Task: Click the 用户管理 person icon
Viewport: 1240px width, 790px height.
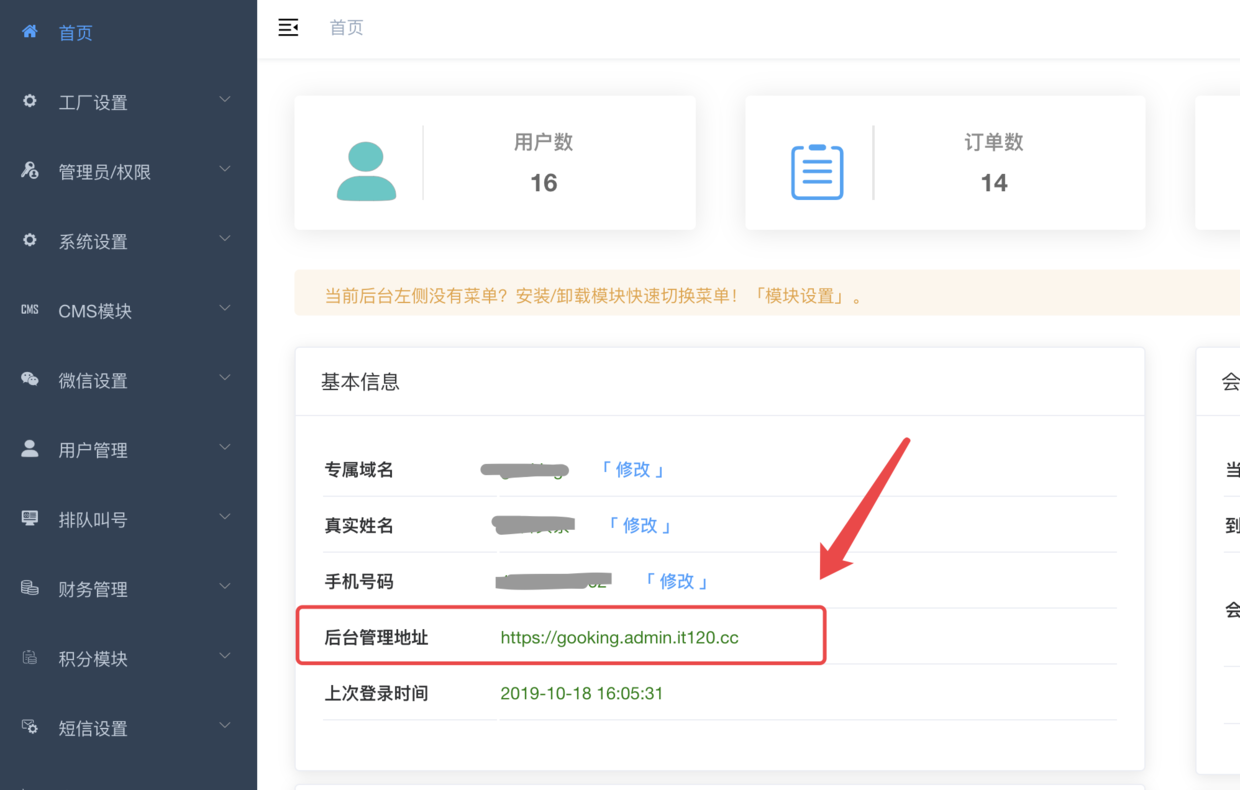Action: pyautogui.click(x=30, y=448)
